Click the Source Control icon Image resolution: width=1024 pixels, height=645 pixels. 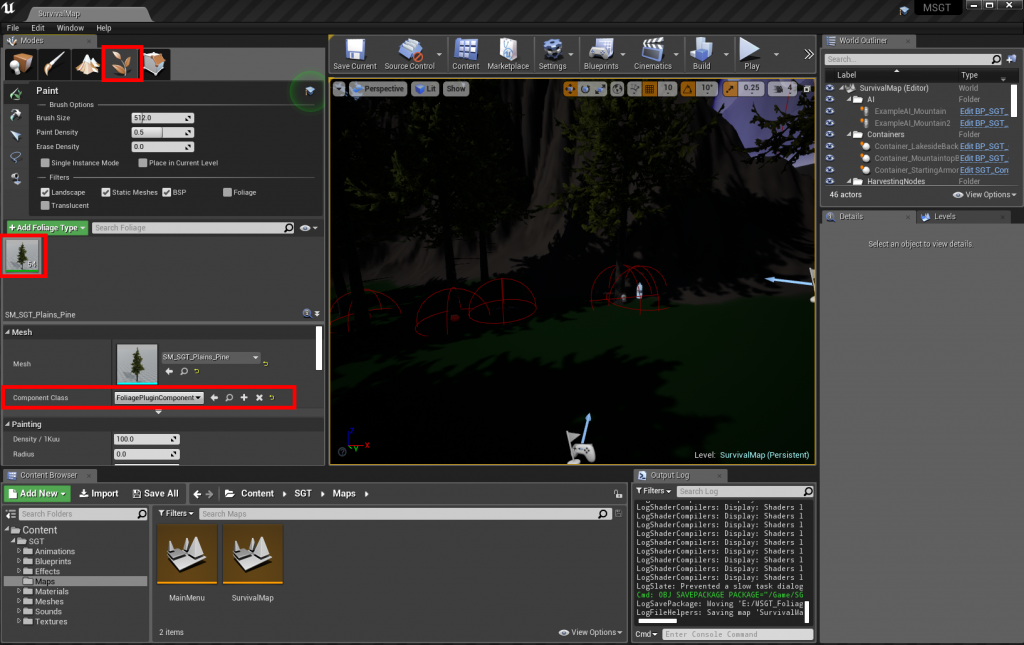[410, 54]
